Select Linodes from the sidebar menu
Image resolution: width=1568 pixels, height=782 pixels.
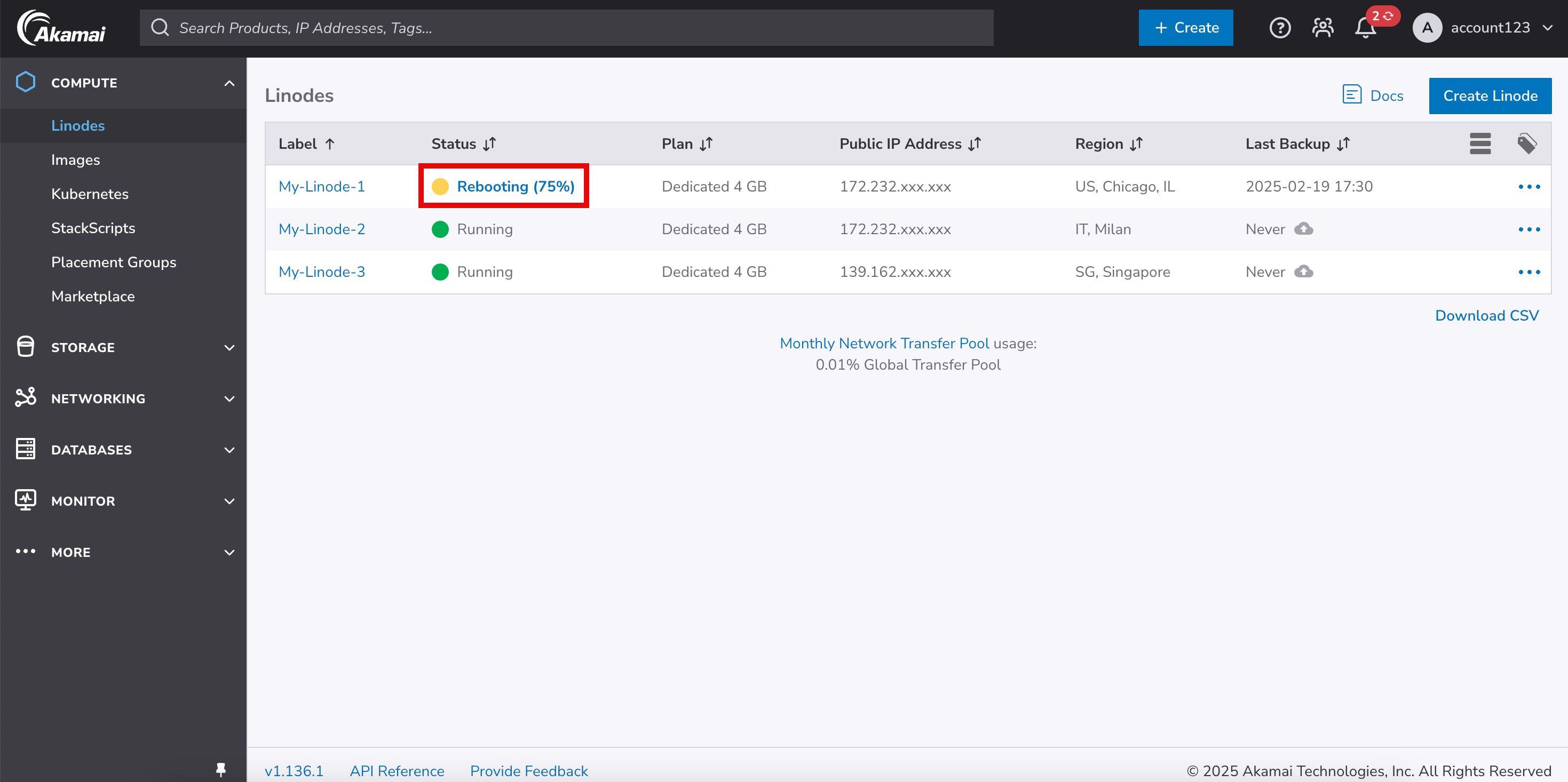click(78, 125)
